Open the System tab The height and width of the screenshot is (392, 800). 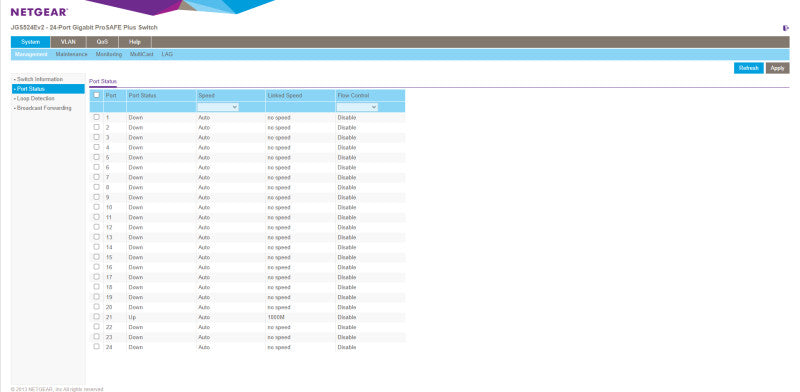point(31,42)
